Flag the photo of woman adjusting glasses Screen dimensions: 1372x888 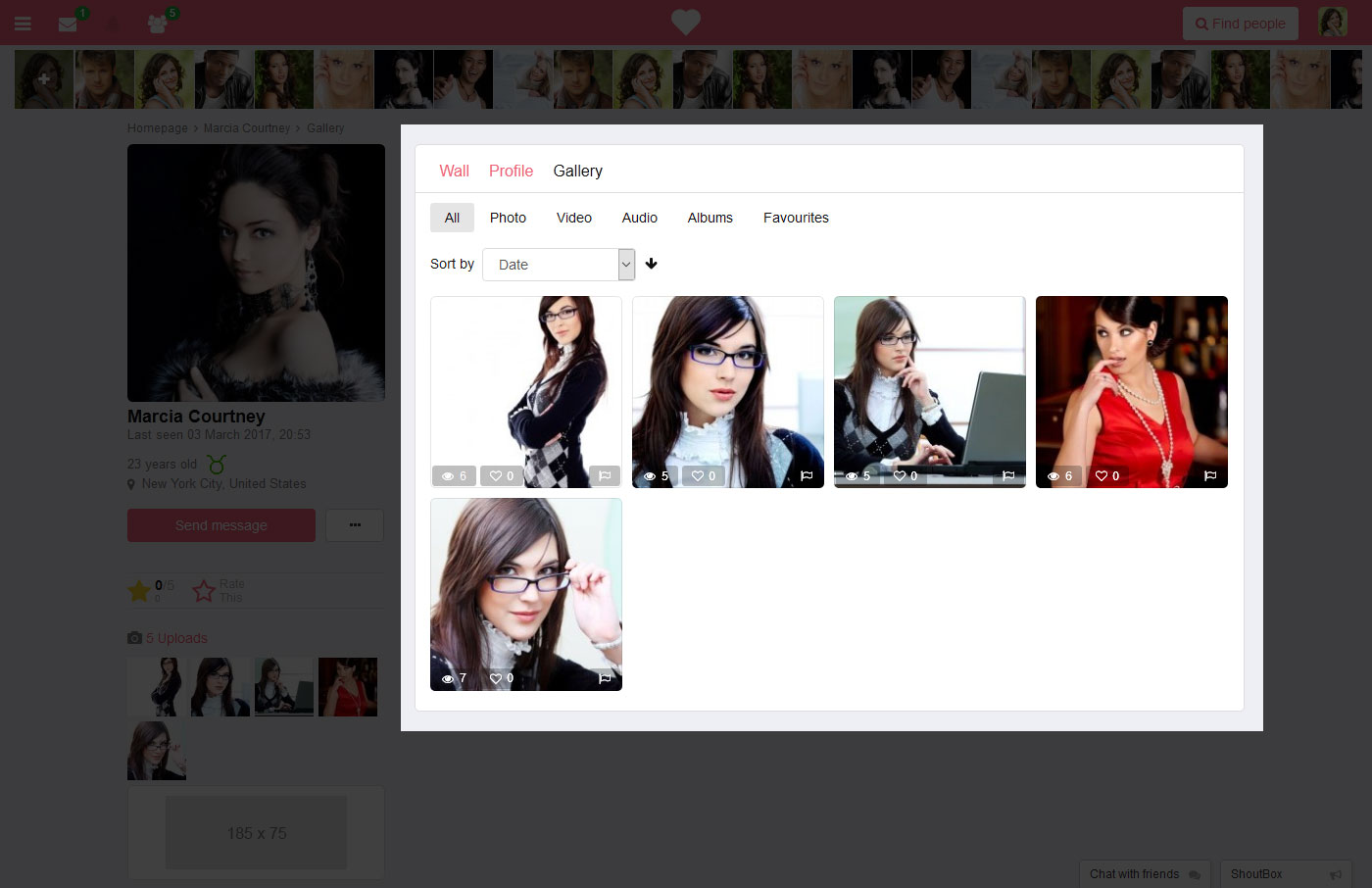click(x=605, y=677)
